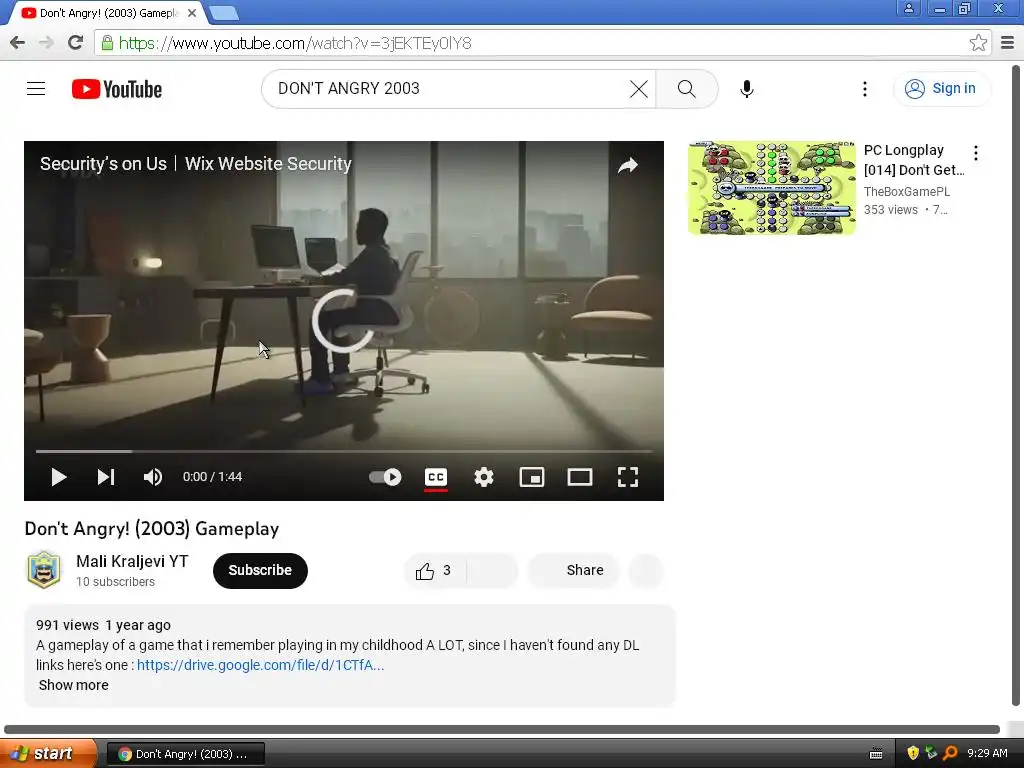Toggle closed captions (CC)
Image resolution: width=1024 pixels, height=768 pixels.
pyautogui.click(x=436, y=477)
